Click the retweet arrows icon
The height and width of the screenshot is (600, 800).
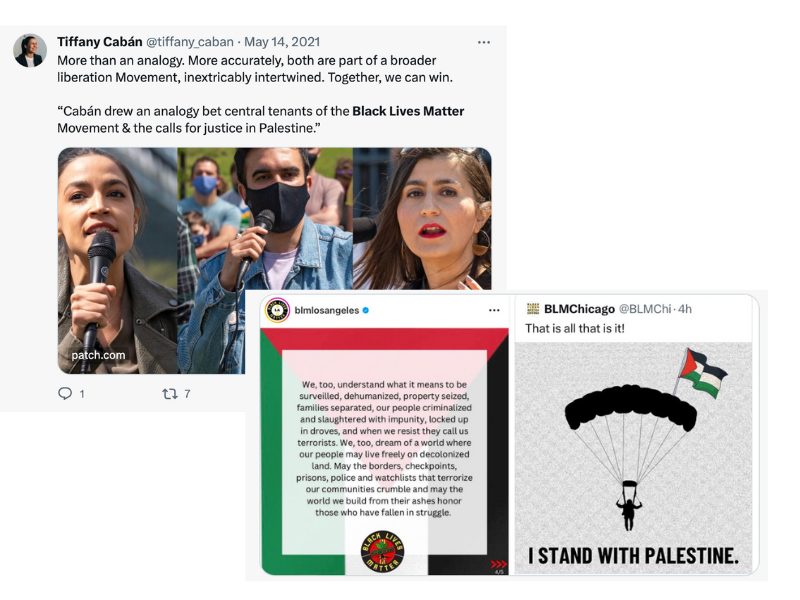(169, 393)
